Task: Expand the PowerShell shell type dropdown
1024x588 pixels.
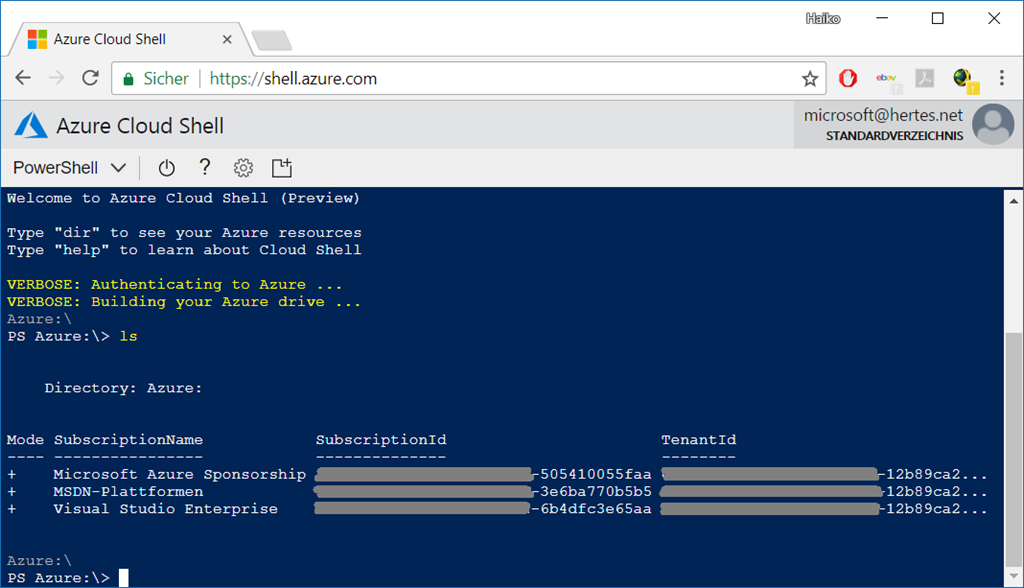Action: coord(69,168)
